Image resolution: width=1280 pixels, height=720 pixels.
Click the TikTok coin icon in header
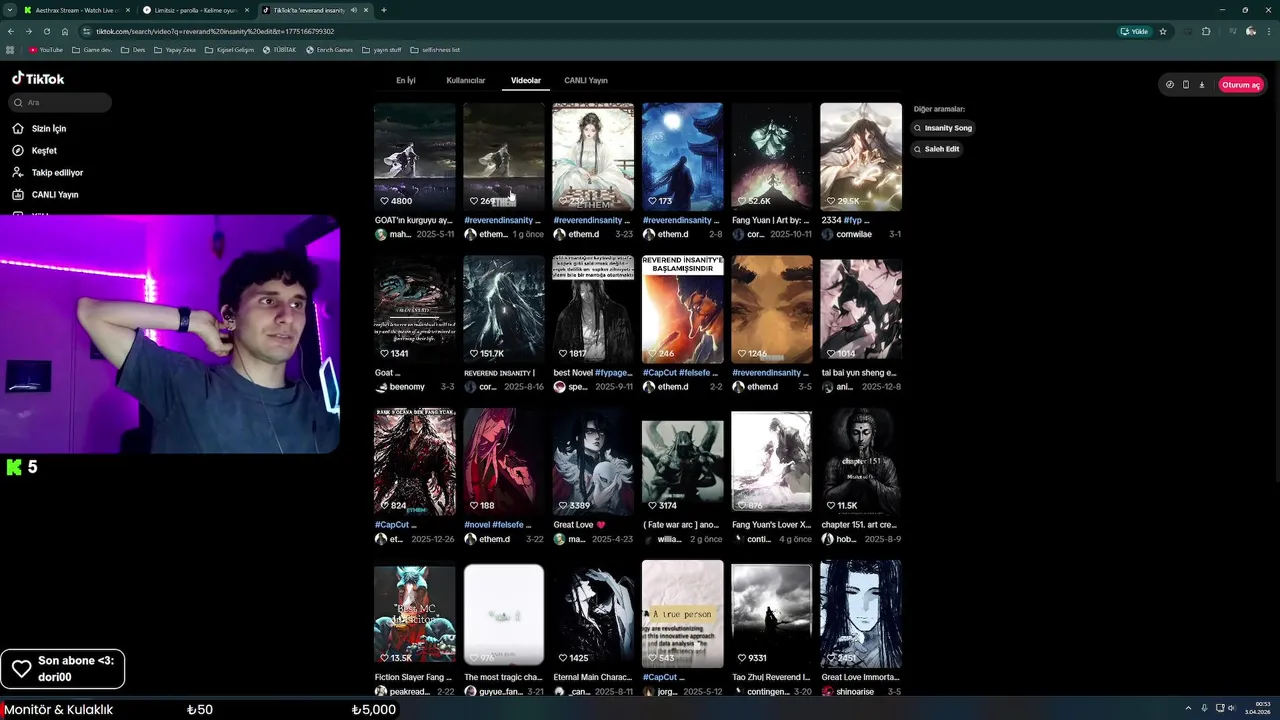tap(1170, 85)
